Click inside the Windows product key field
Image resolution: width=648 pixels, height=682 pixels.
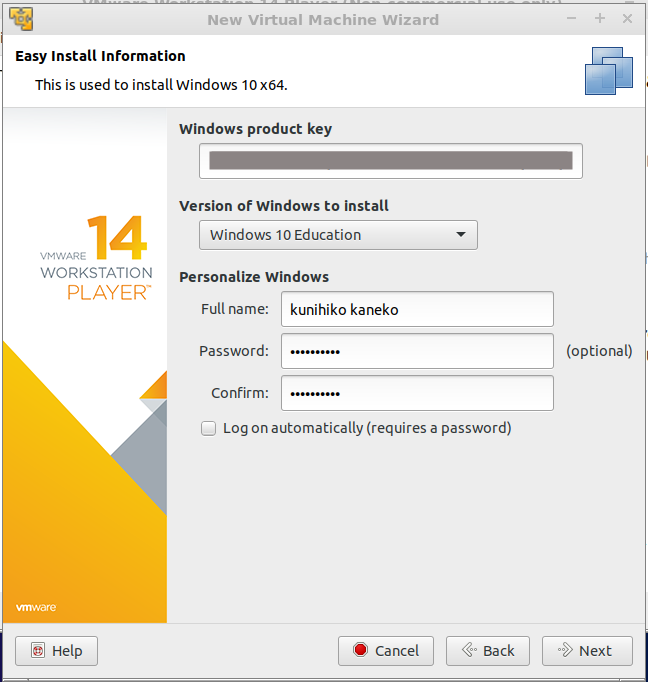(391, 161)
